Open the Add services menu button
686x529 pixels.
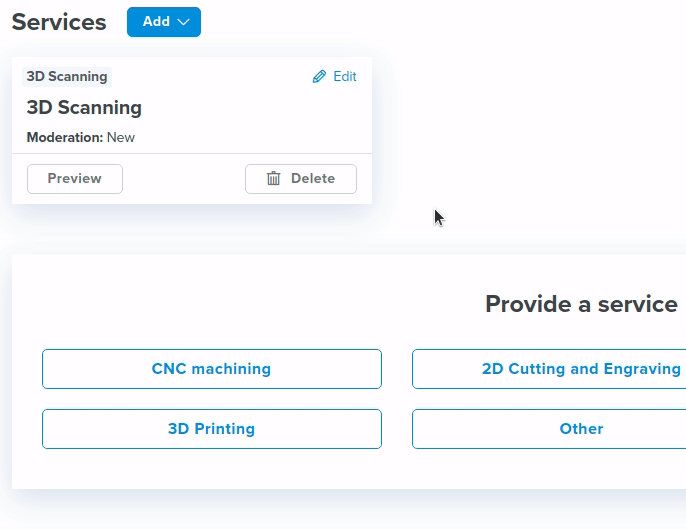[x=156, y=22]
